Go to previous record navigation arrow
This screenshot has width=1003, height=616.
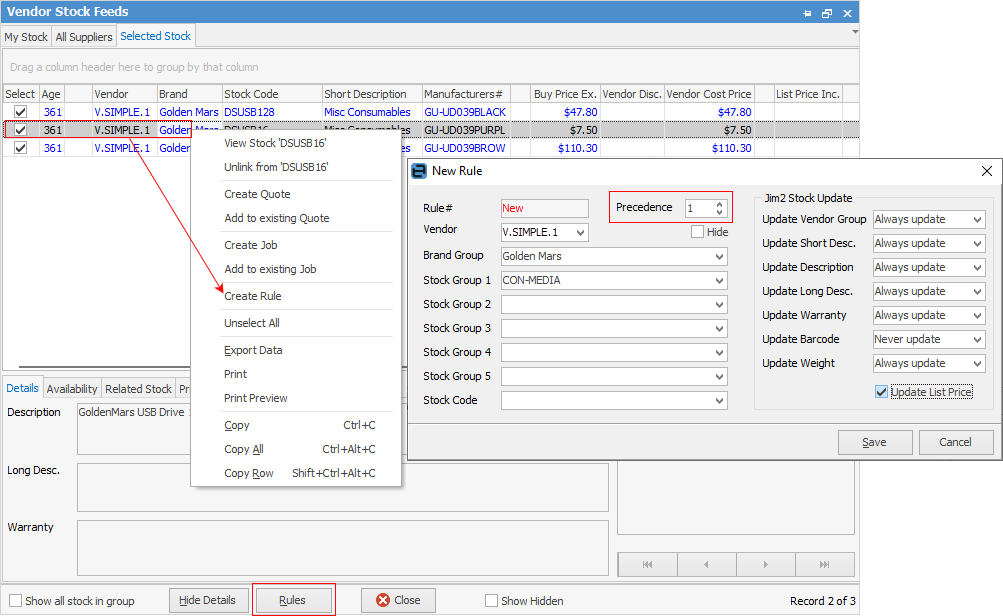(706, 565)
